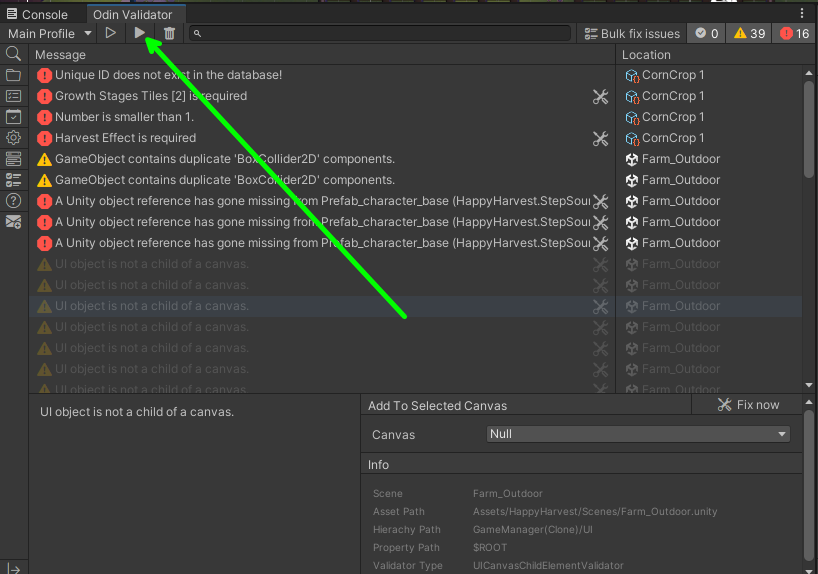Viewport: 818px width, 574px height.
Task: Click fix wrench for Harvest Effect is required
Action: point(600,138)
